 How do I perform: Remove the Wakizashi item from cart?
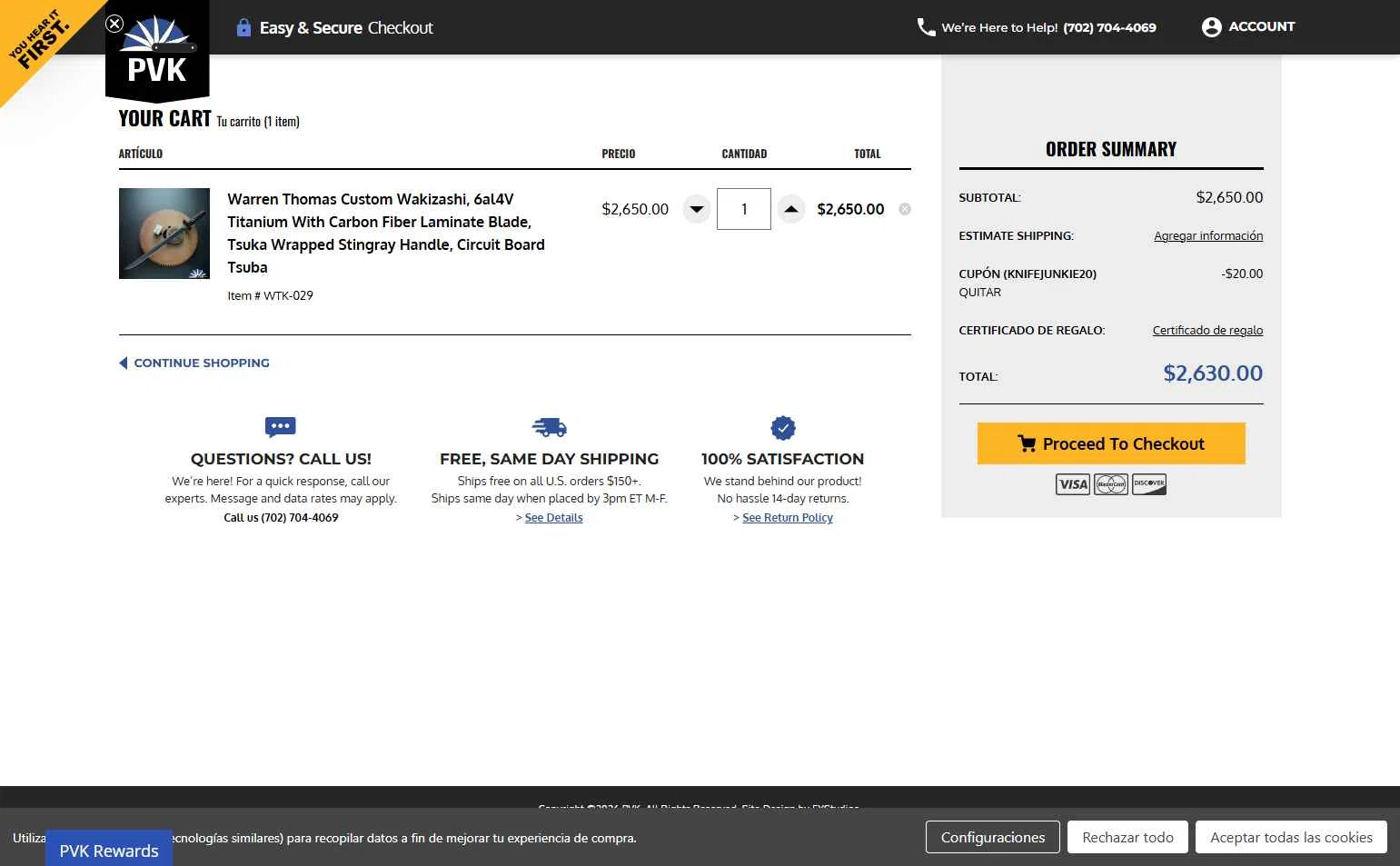click(x=905, y=209)
